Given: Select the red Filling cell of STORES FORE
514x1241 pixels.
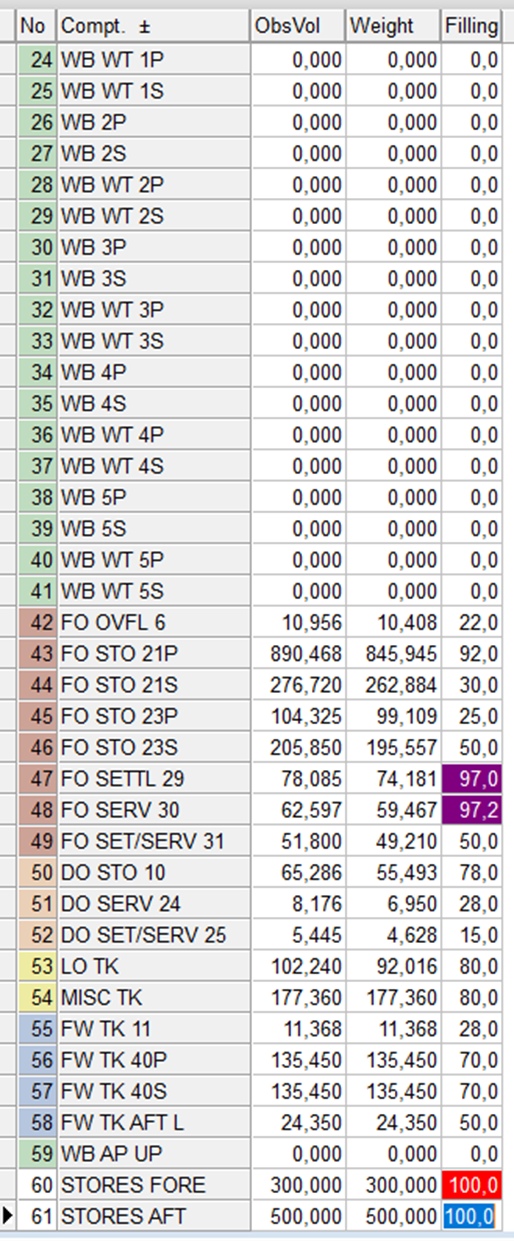Looking at the screenshot, I should (x=471, y=1186).
